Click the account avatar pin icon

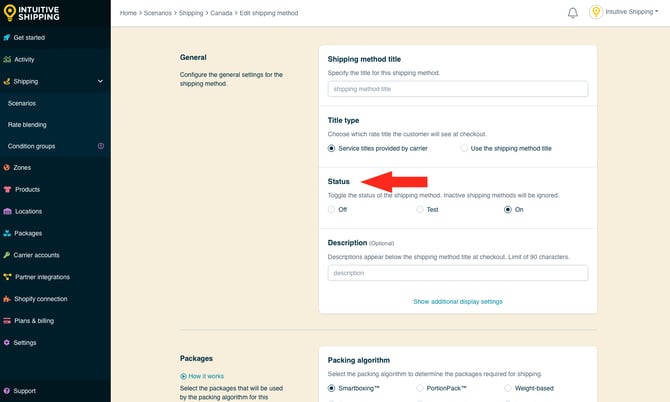[596, 12]
